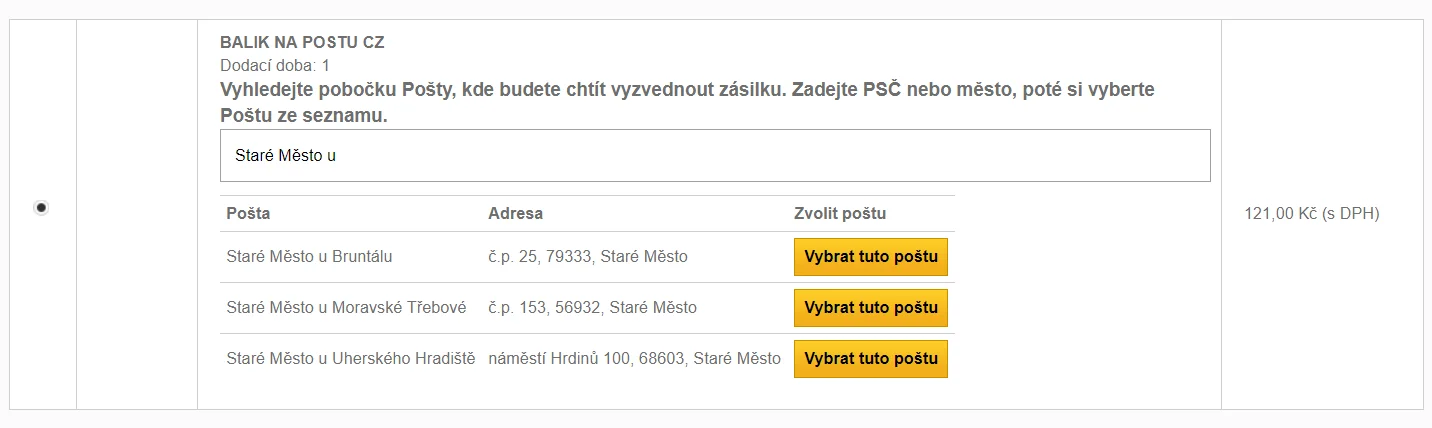Choose the Staré Město u Bruntálu post office button
The height and width of the screenshot is (428, 1432).
click(x=870, y=257)
